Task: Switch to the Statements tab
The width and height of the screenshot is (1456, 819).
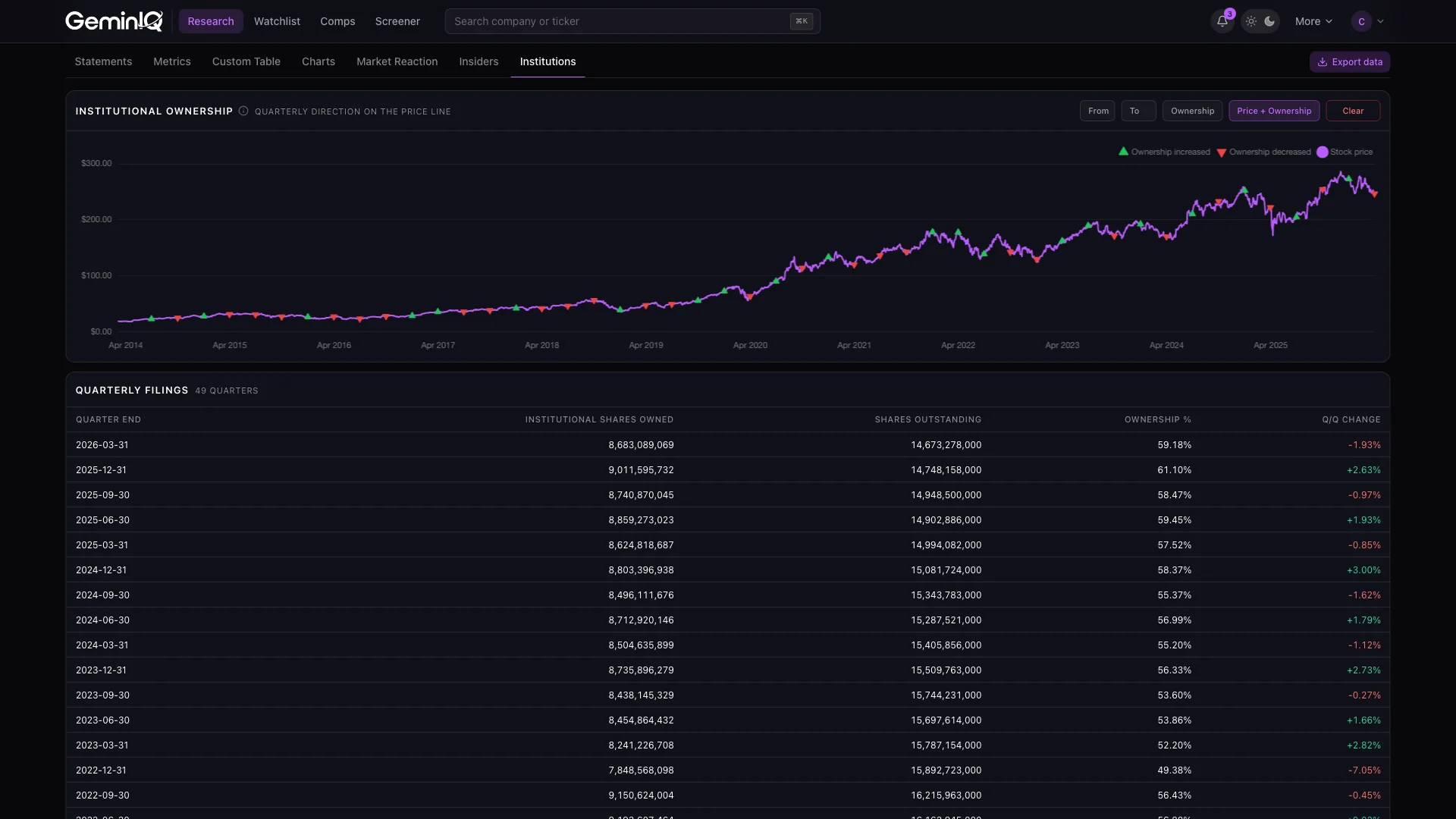Action: pyautogui.click(x=103, y=61)
